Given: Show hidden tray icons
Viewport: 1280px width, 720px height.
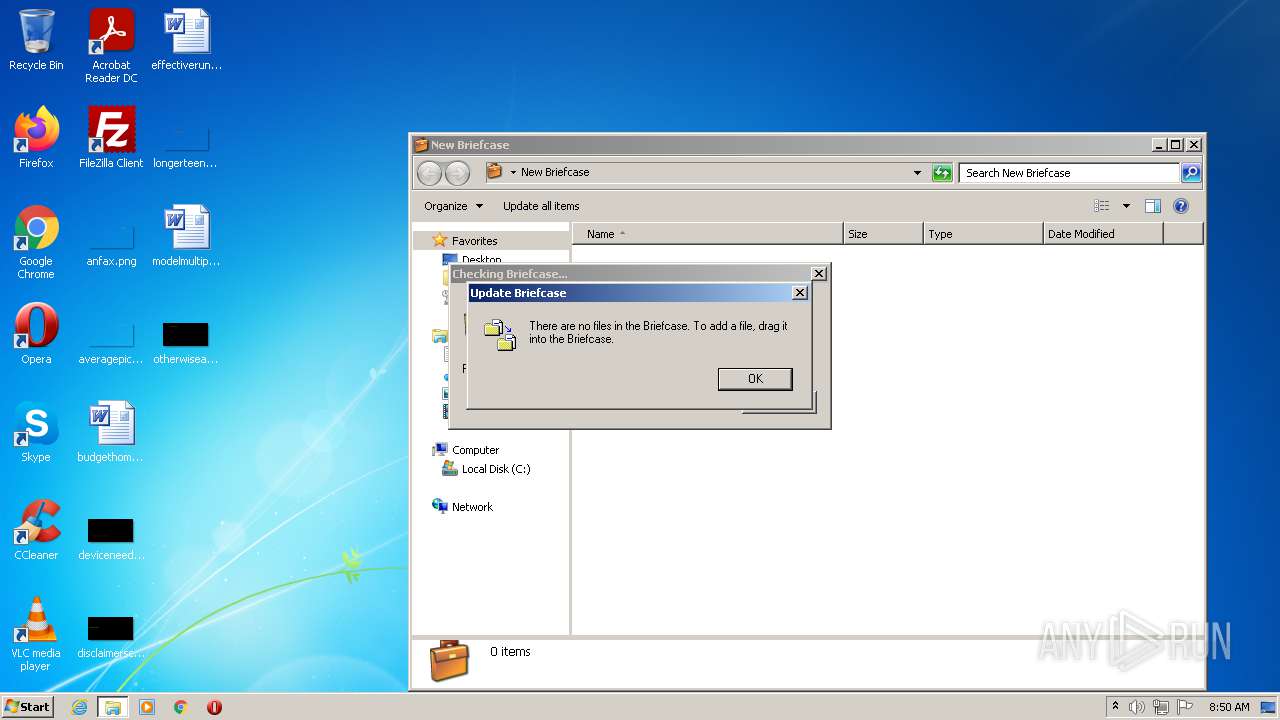Looking at the screenshot, I should pos(1115,707).
